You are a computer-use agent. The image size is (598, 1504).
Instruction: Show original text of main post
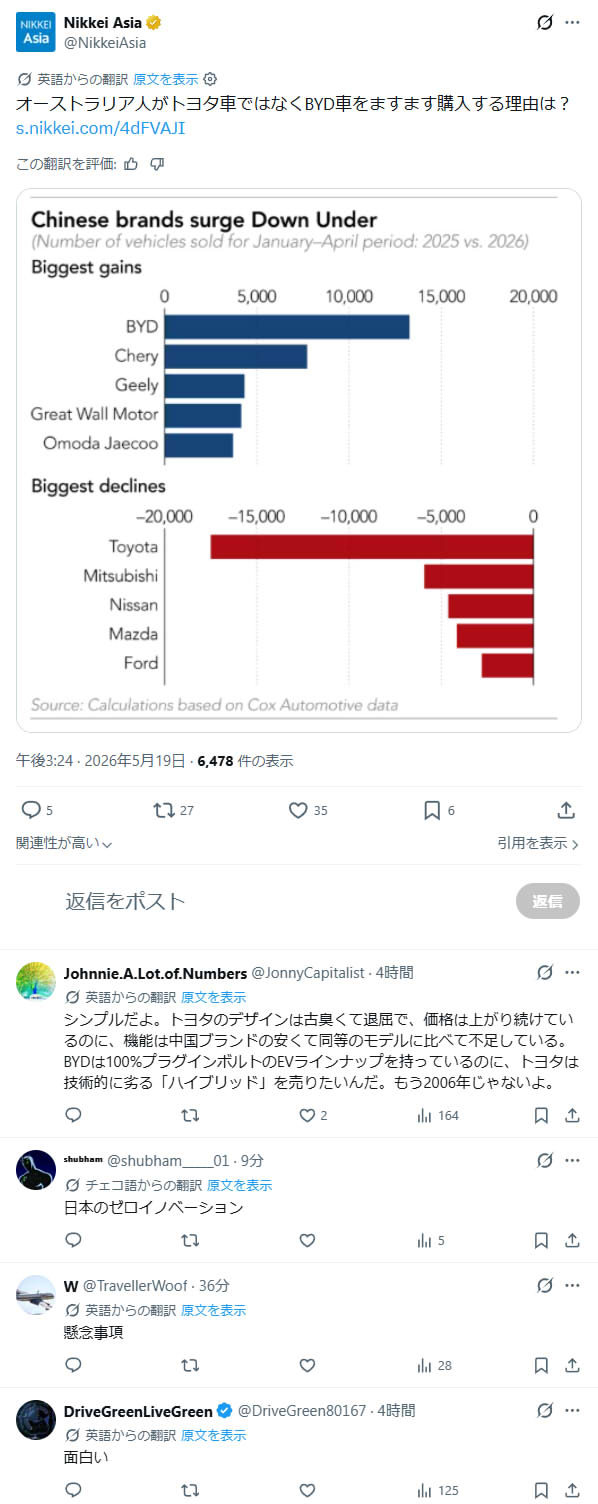[x=165, y=79]
